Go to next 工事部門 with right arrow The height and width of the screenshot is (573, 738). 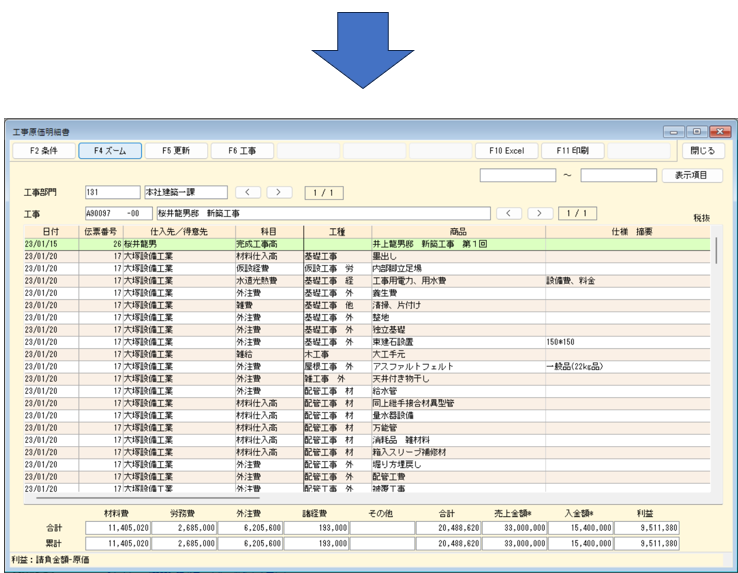[279, 192]
